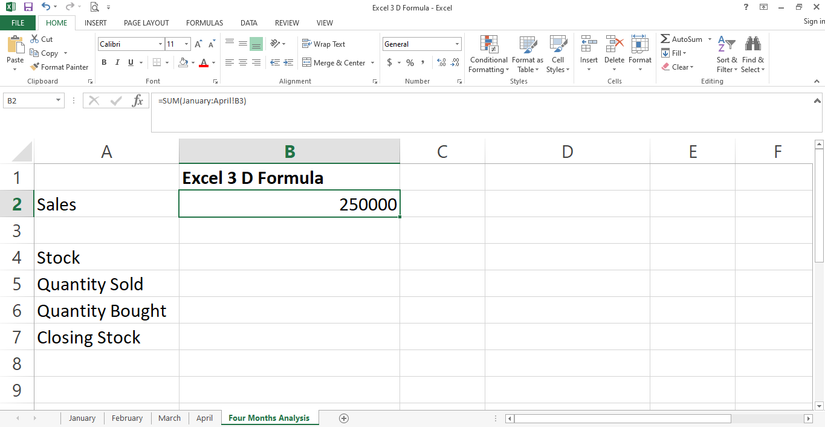The height and width of the screenshot is (427, 825).
Task: Select cell B2 containing 250000
Action: (289, 204)
